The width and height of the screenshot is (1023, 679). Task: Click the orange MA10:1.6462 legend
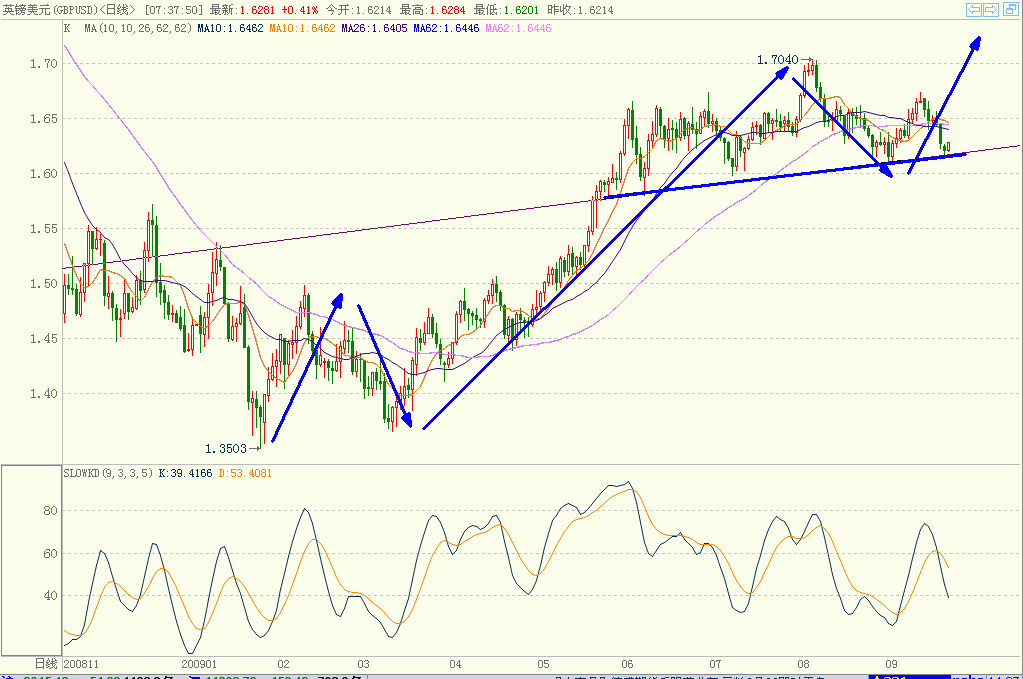(302, 28)
